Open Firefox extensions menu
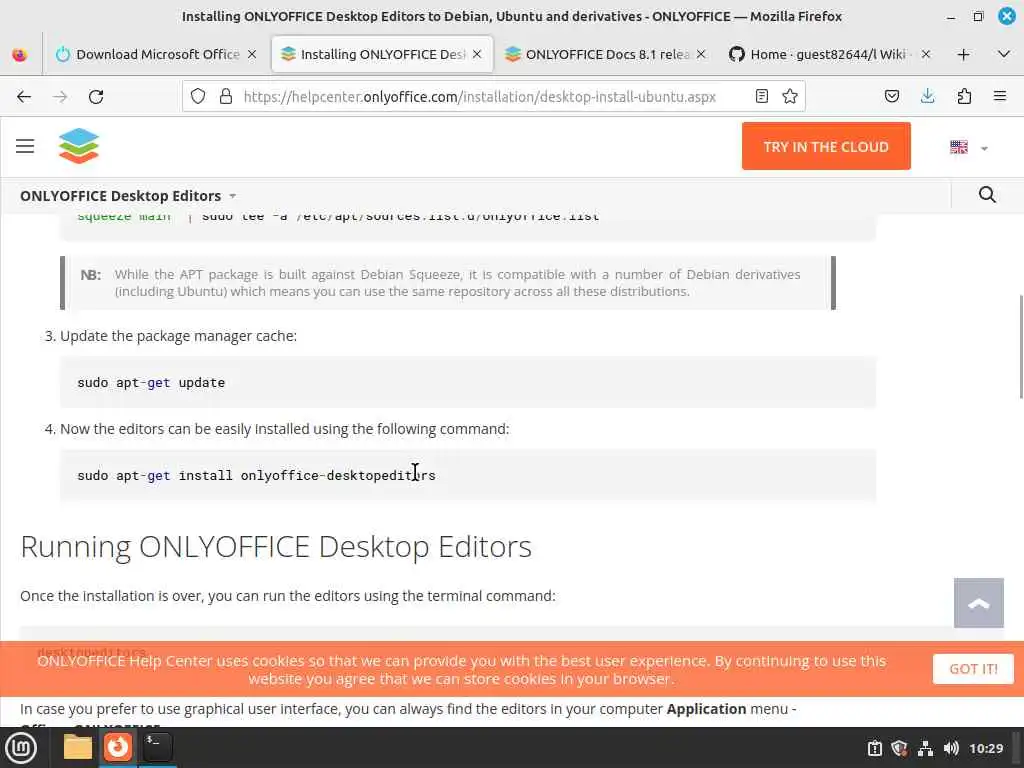The width and height of the screenshot is (1024, 768). pos(964,97)
